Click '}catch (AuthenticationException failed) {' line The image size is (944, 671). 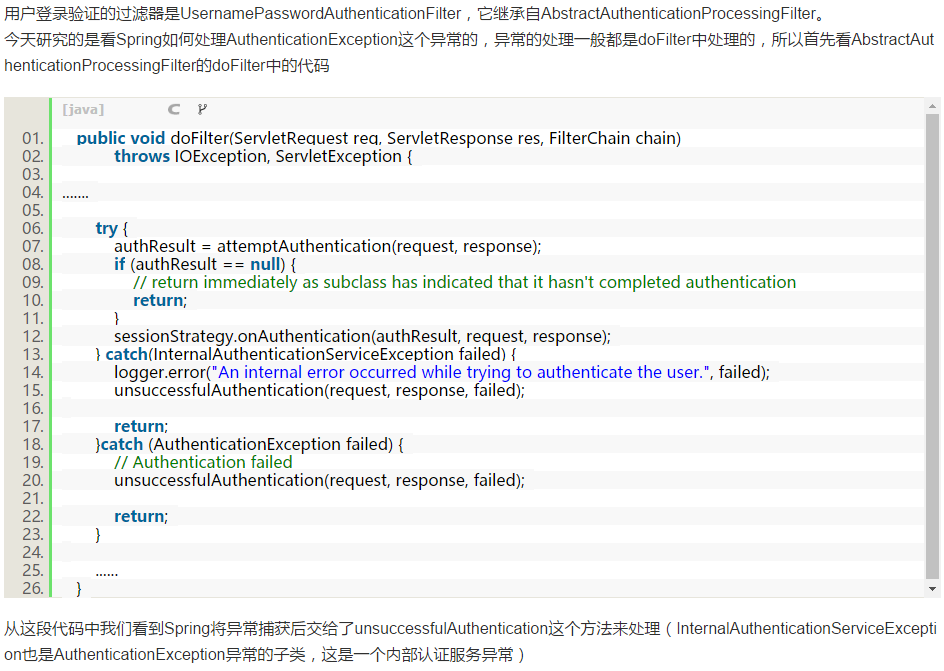click(x=249, y=445)
